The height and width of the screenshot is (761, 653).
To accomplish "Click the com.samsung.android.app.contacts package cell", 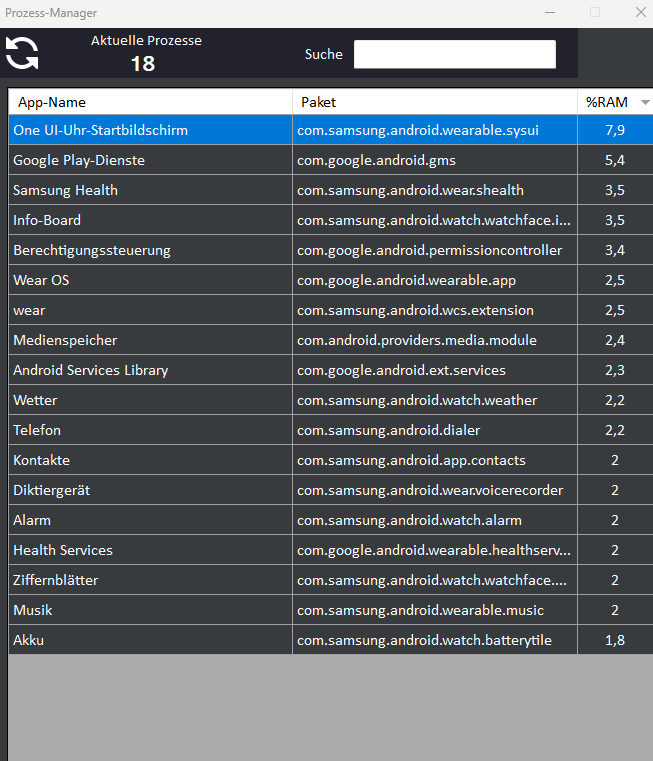I will click(x=411, y=460).
